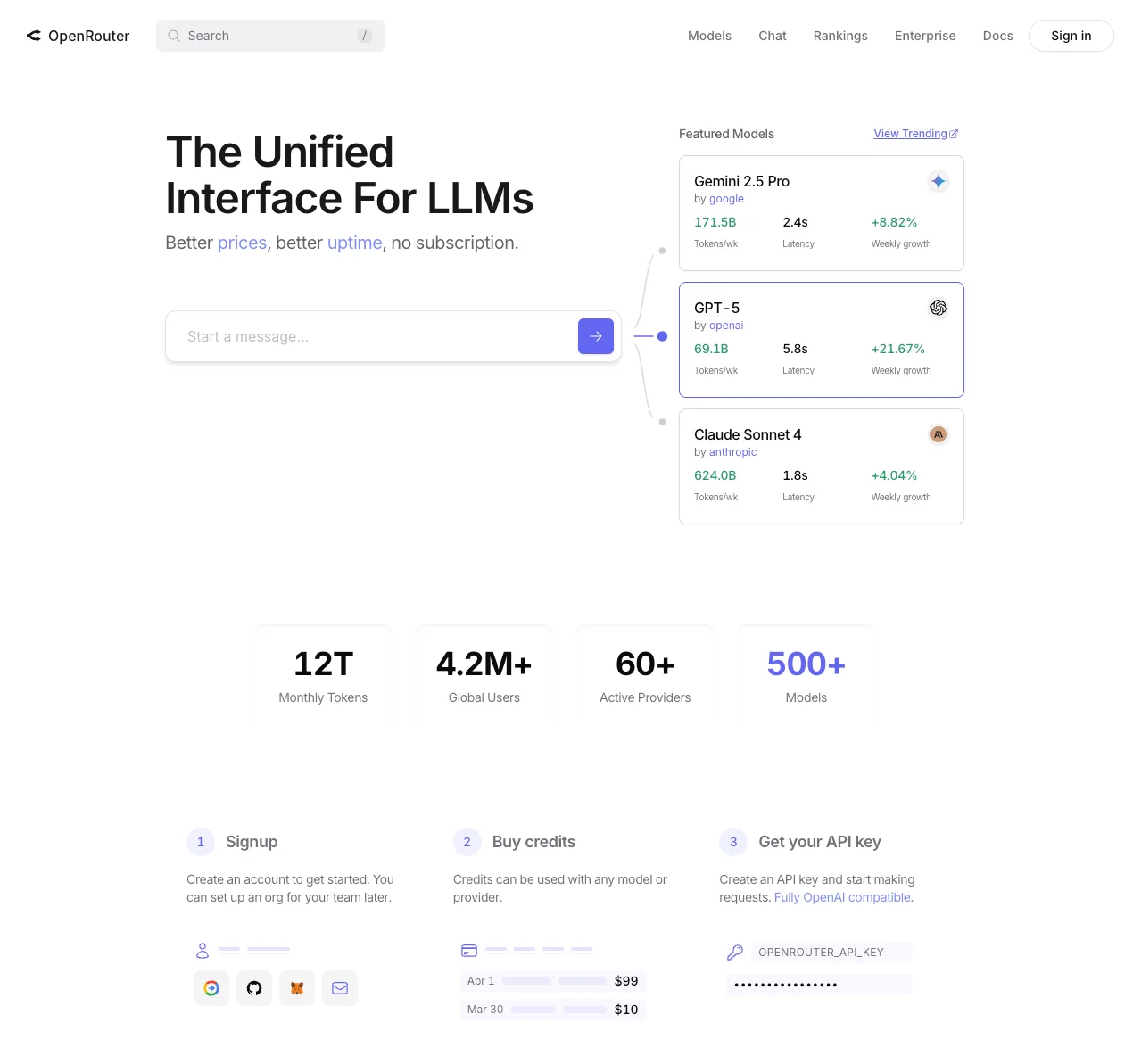Screen dimensions: 1133x1064
Task: Click the Gemini sparkle icon
Action: pos(938,181)
